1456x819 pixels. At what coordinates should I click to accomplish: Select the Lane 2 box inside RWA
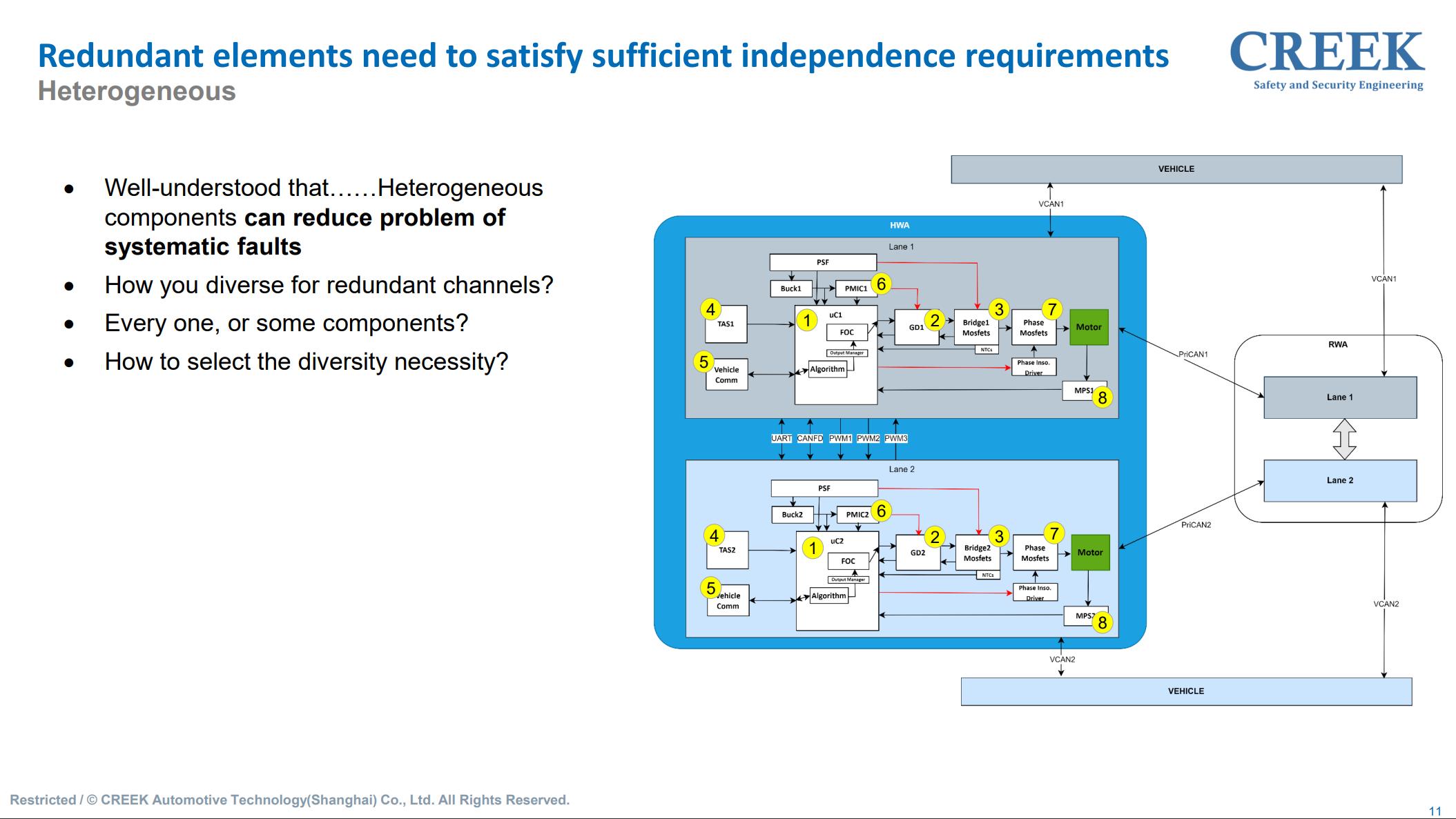click(x=1339, y=480)
